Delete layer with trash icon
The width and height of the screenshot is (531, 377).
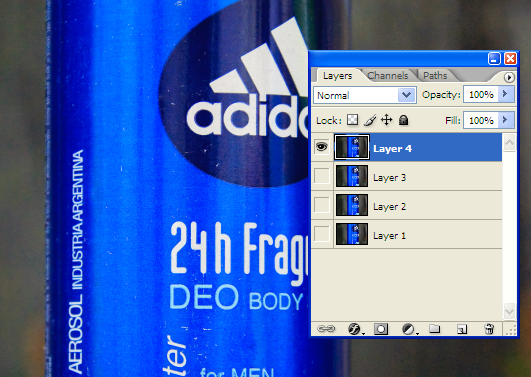click(x=489, y=329)
